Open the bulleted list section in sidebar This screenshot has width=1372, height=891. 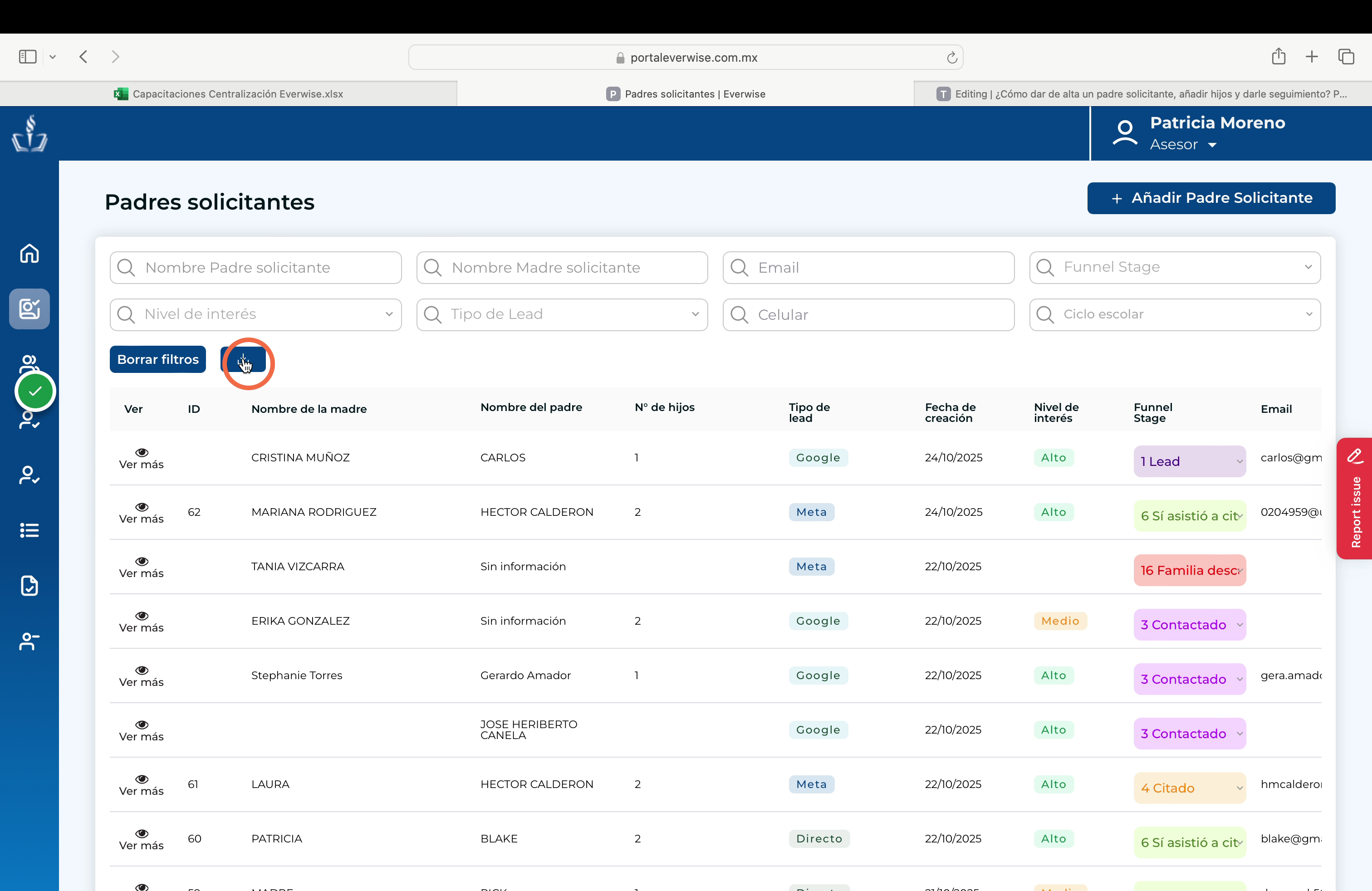(29, 530)
